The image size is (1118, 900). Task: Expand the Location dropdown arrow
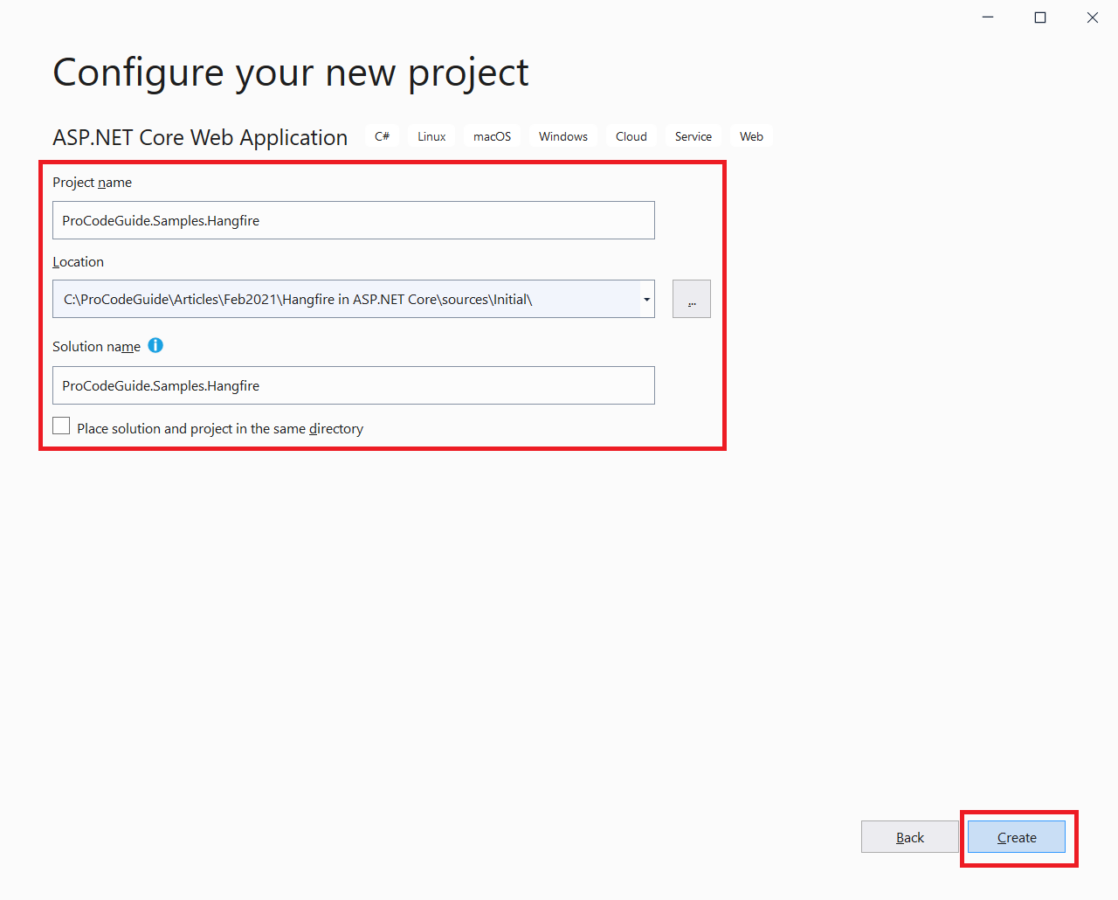point(647,299)
